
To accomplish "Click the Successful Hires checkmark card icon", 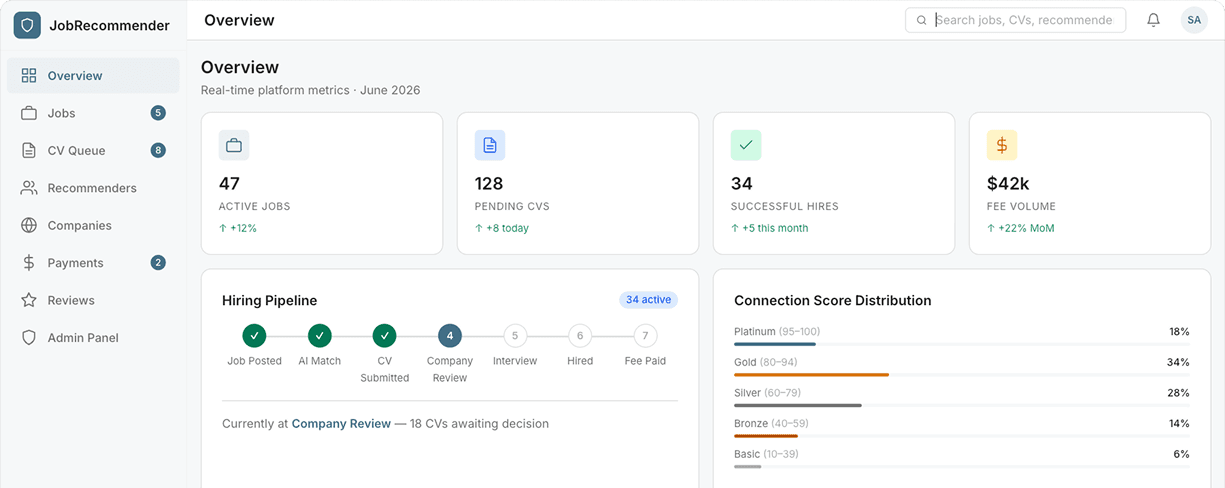I will [x=746, y=145].
